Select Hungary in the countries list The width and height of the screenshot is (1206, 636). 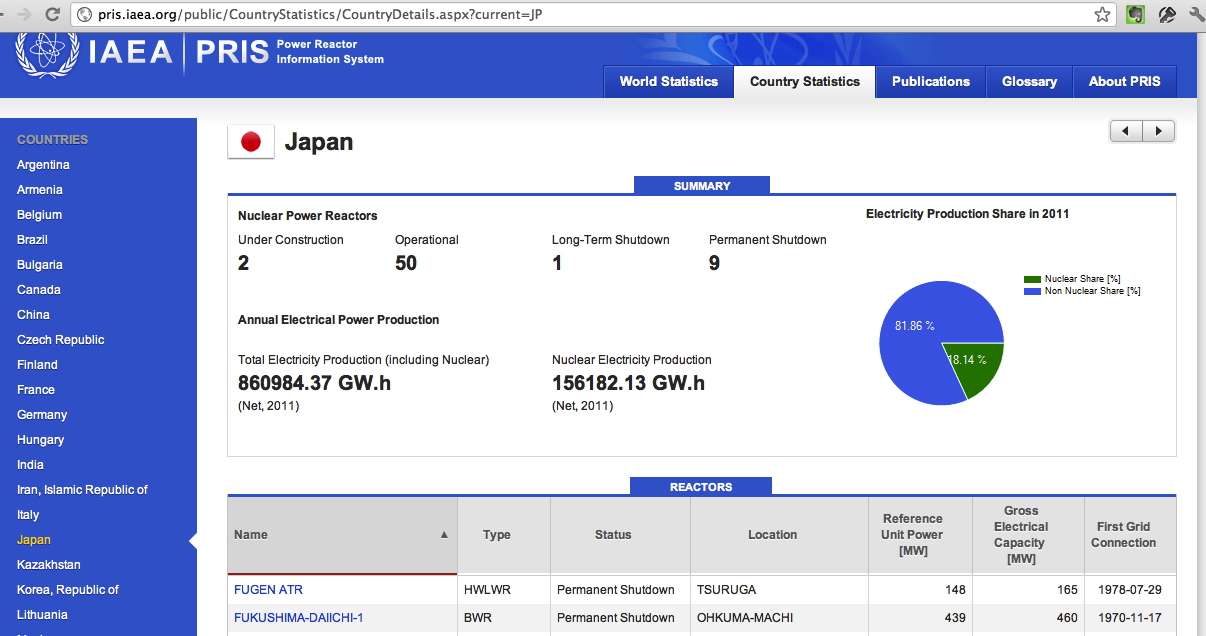[x=40, y=440]
